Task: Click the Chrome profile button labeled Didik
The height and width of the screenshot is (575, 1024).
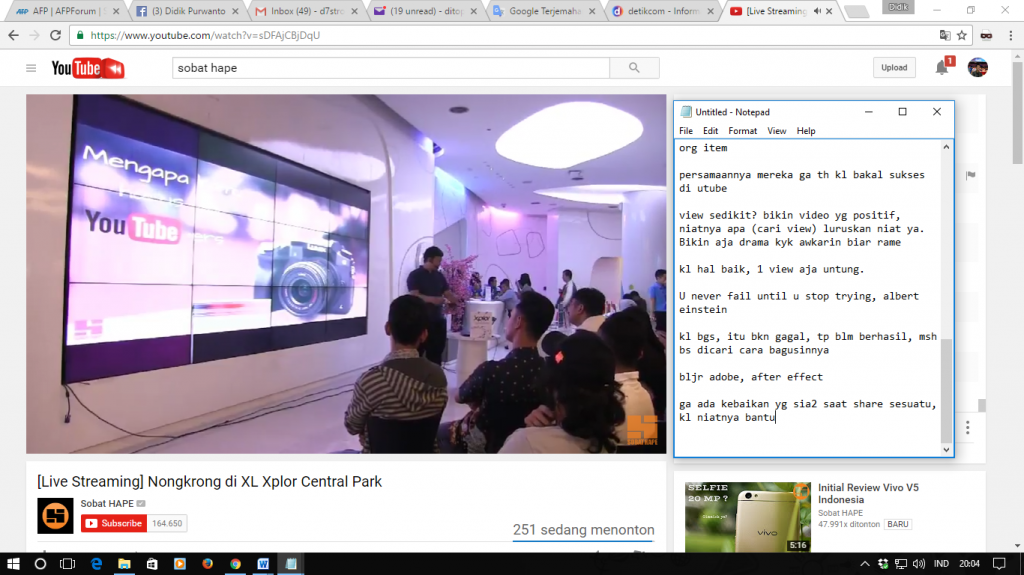Action: [898, 7]
